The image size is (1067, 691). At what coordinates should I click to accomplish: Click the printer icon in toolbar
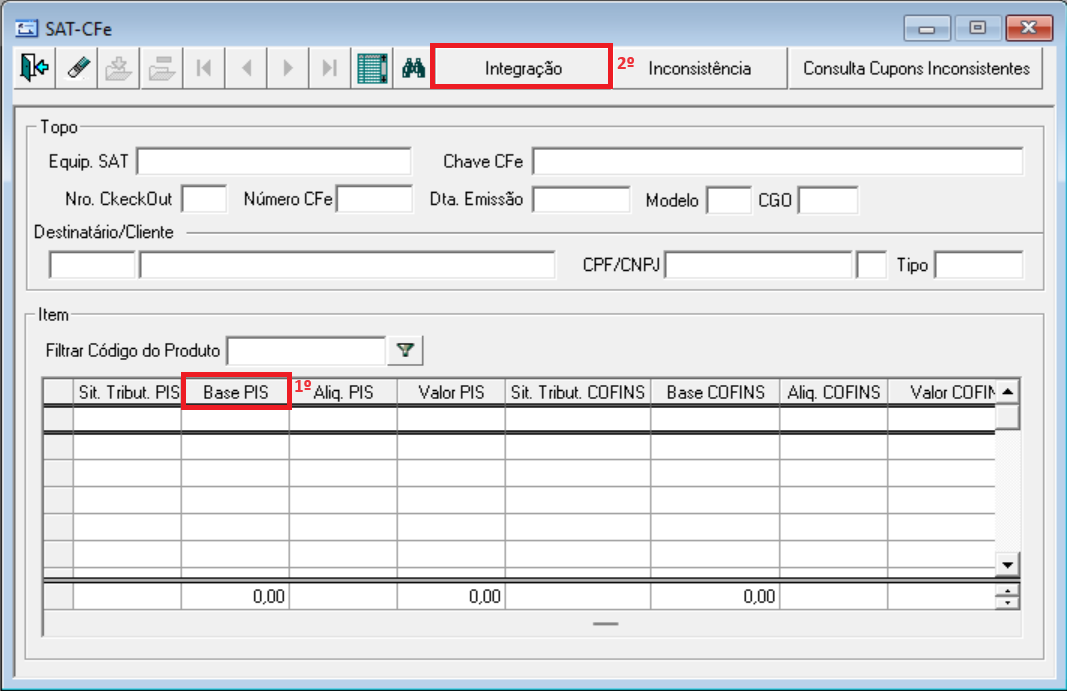click(161, 68)
